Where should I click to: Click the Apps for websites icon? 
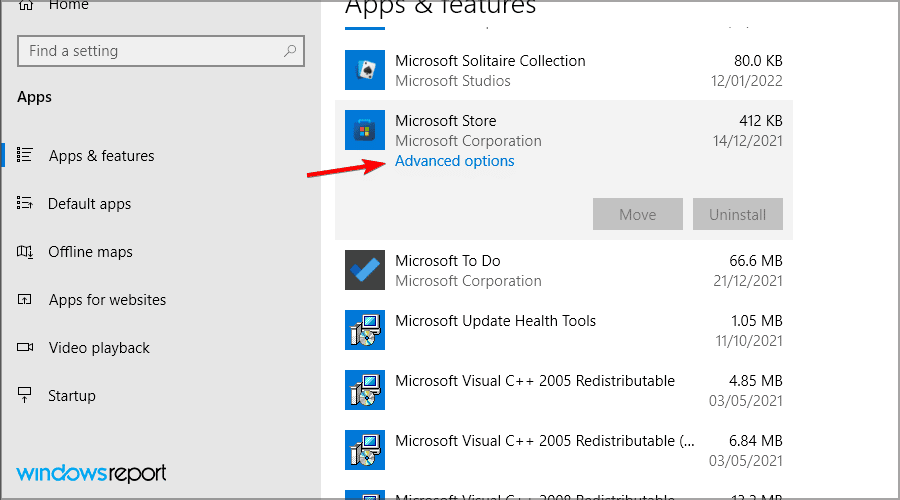25,299
